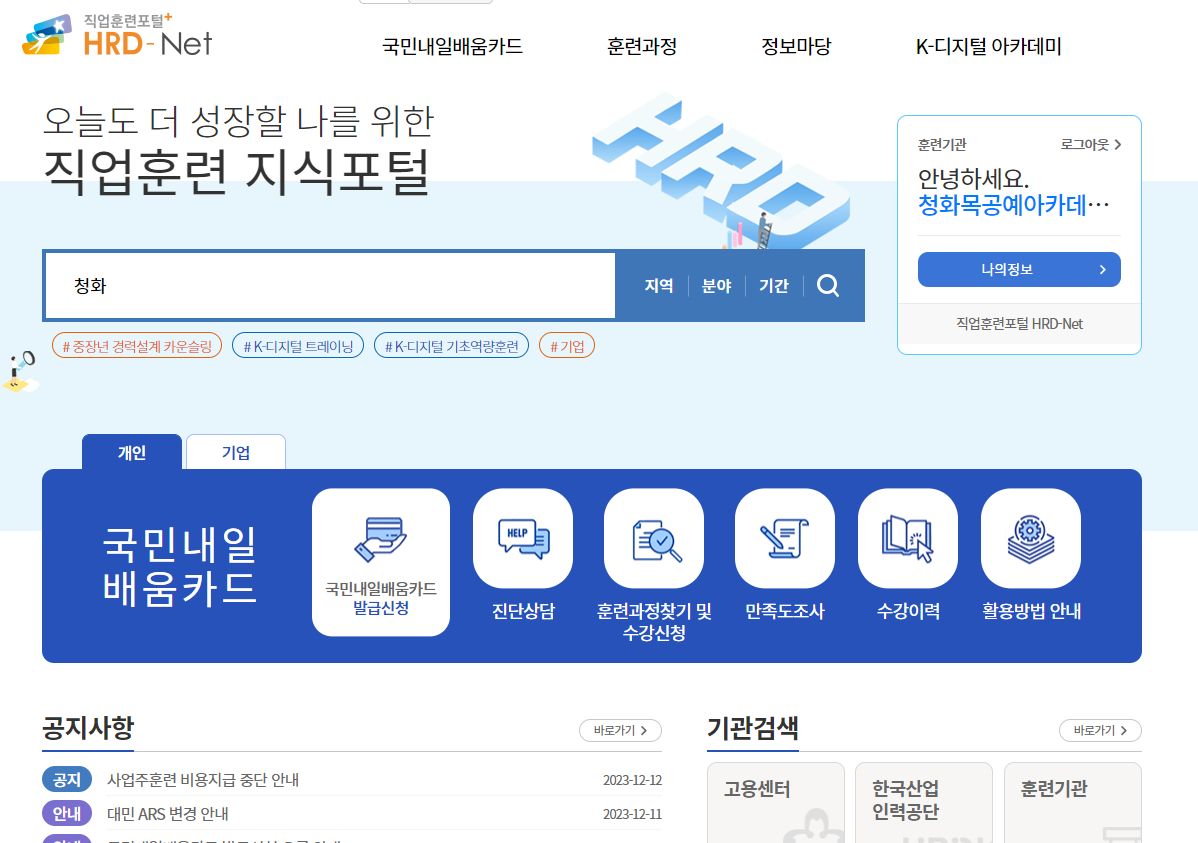This screenshot has height=843, width=1198.
Task: Click #중장년 경력설계 카운슬링 tag
Action: click(137, 346)
